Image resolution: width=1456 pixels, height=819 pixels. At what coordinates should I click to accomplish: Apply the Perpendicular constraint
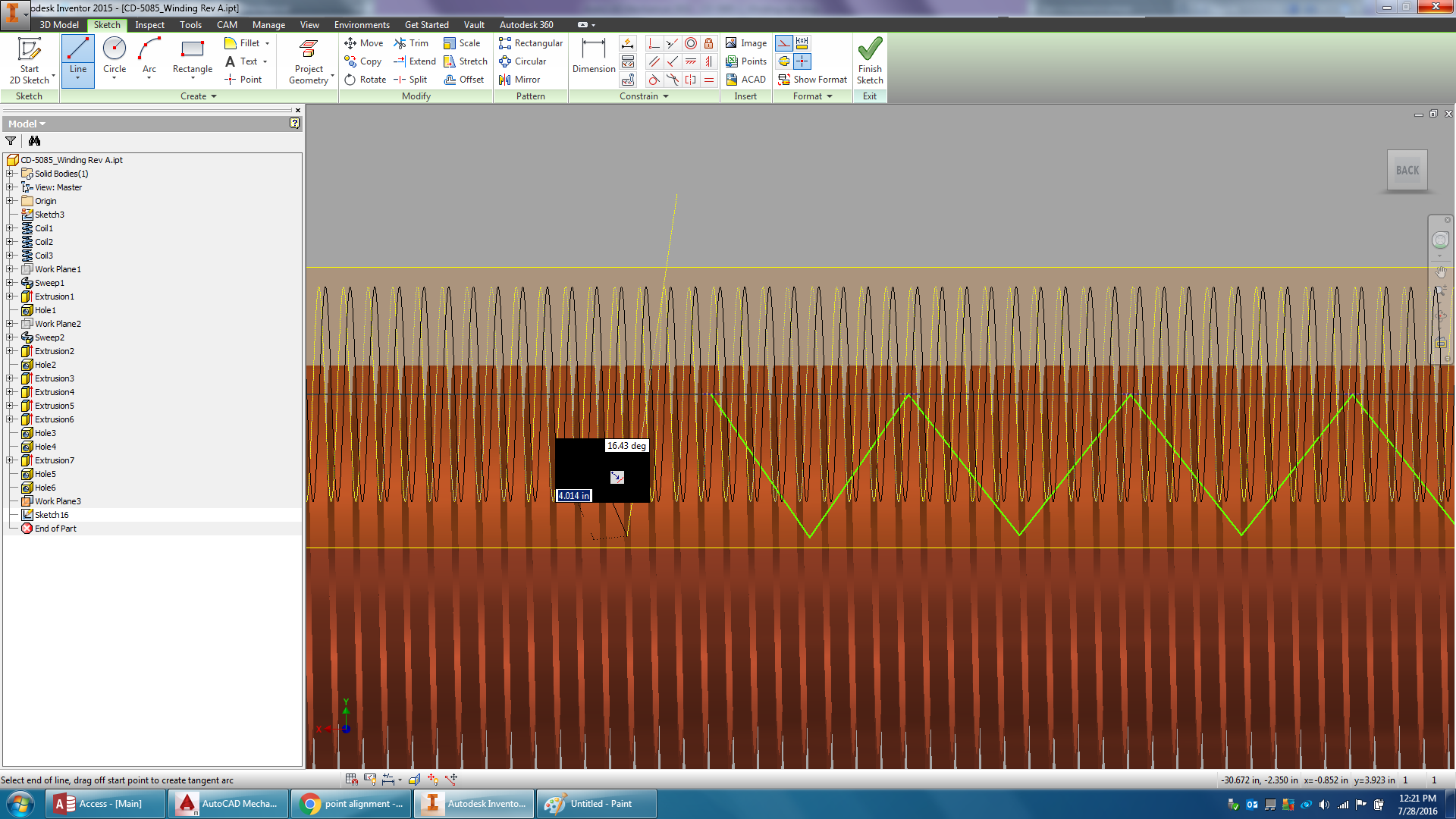pyautogui.click(x=653, y=43)
